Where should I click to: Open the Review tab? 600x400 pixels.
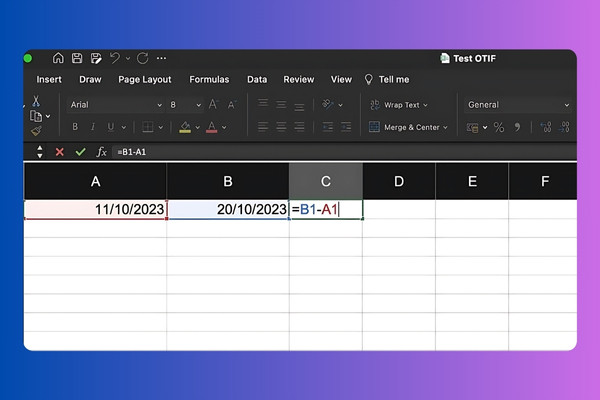(299, 79)
